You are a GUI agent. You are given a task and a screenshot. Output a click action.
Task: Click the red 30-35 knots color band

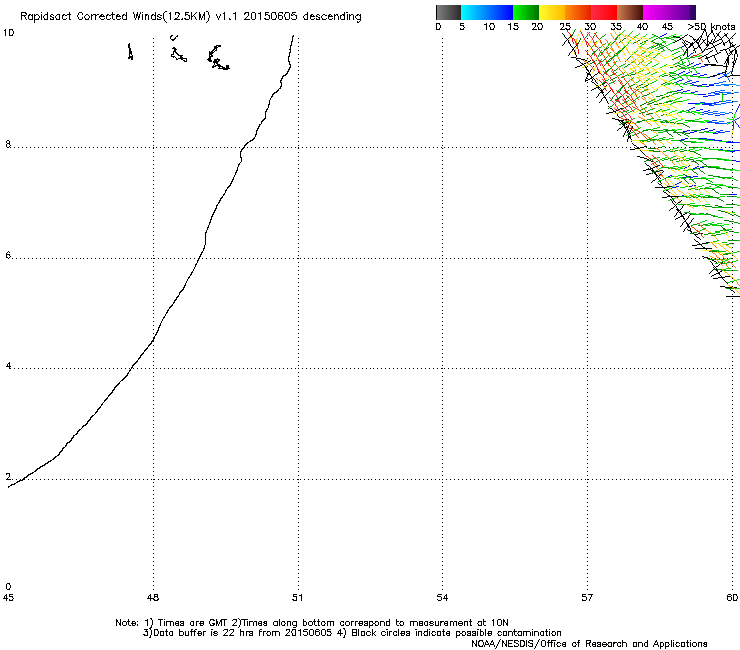point(604,12)
